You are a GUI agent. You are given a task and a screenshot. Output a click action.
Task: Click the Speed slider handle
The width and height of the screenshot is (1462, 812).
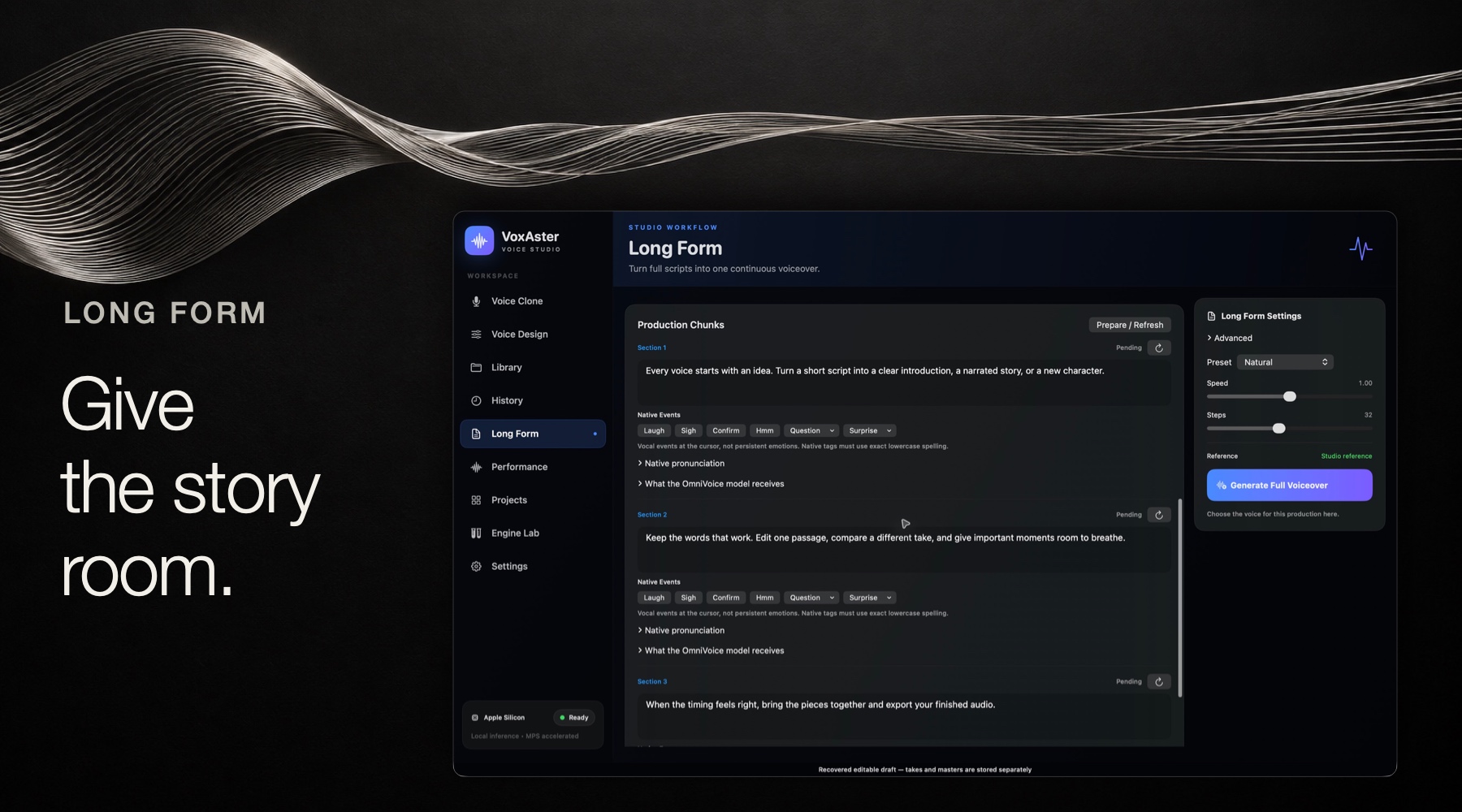(x=1290, y=397)
